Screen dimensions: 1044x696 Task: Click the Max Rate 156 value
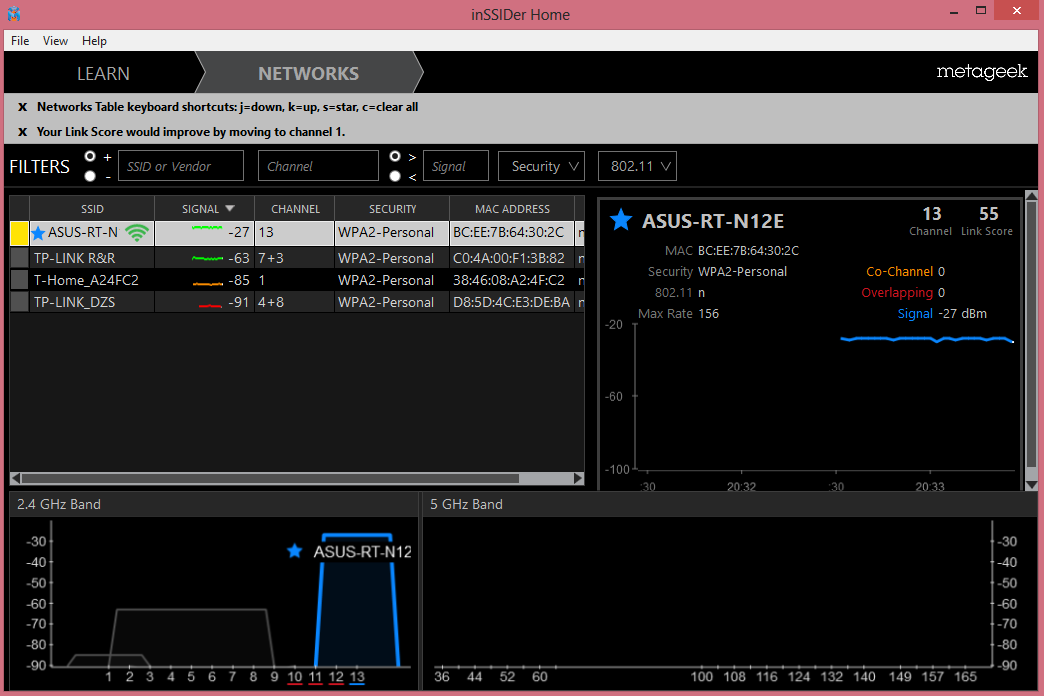coord(708,314)
